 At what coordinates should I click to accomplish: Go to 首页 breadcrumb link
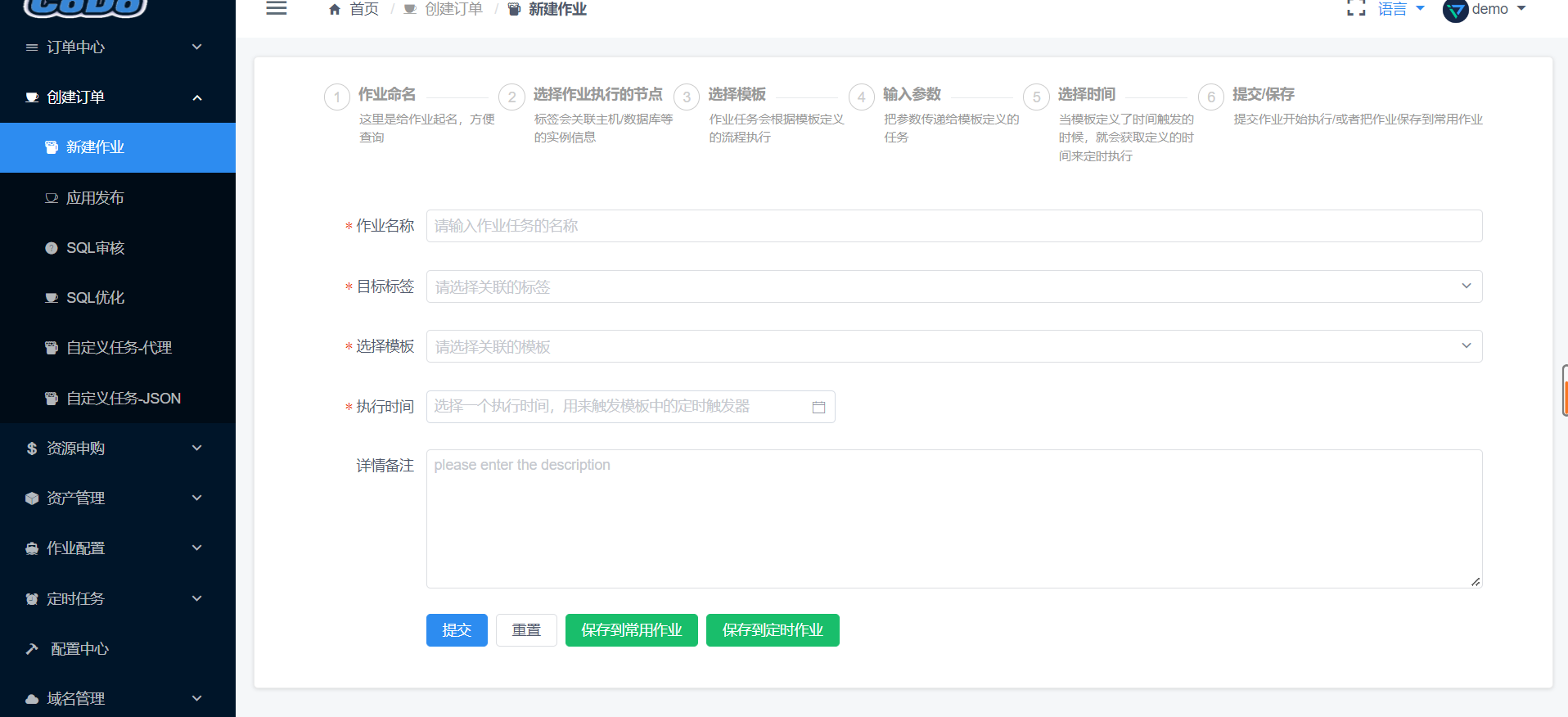[364, 9]
